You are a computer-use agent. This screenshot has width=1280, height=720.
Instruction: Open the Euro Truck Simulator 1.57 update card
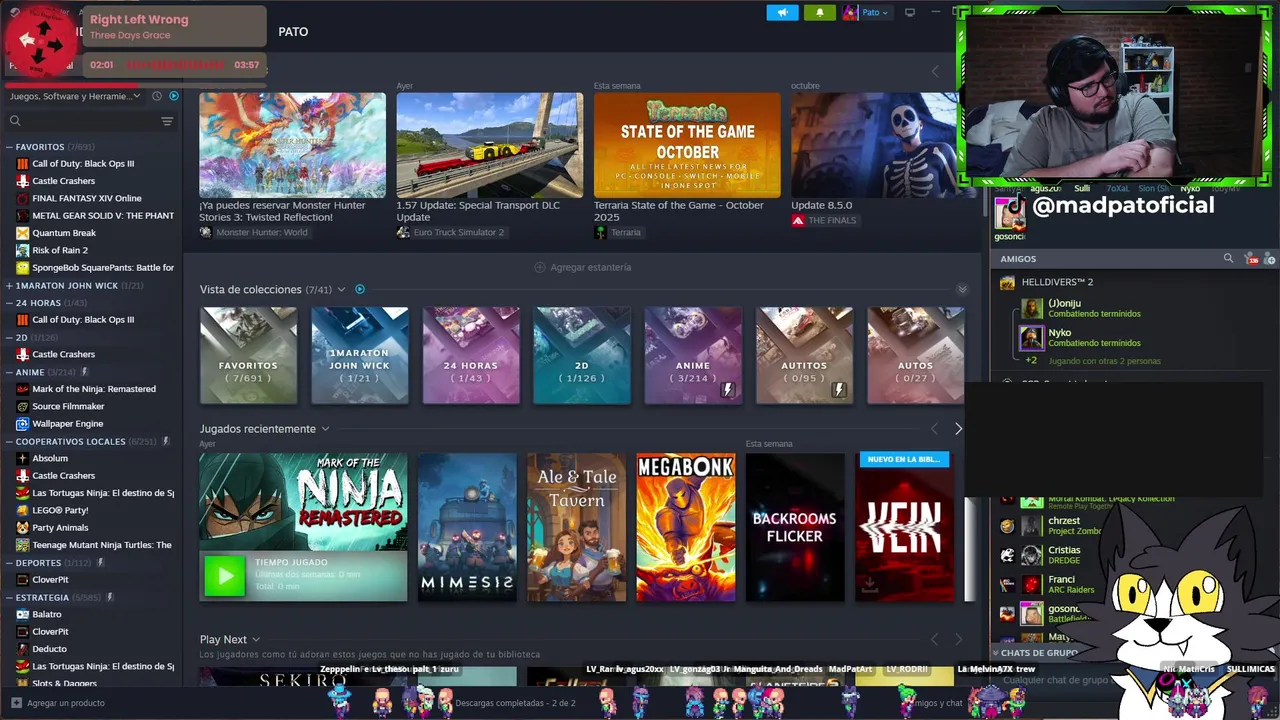pos(489,145)
